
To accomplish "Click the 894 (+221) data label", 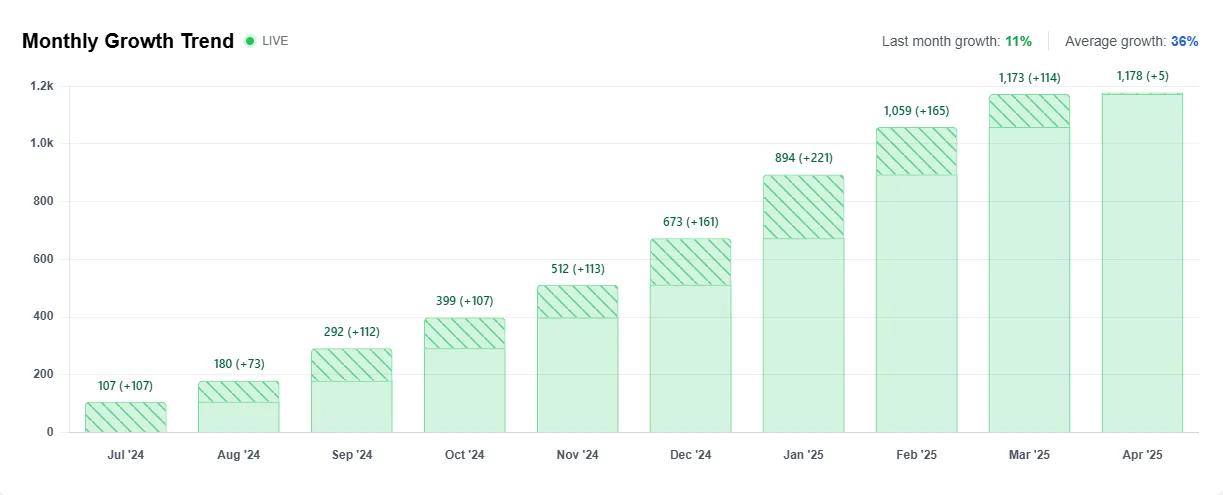I will 804,158.
